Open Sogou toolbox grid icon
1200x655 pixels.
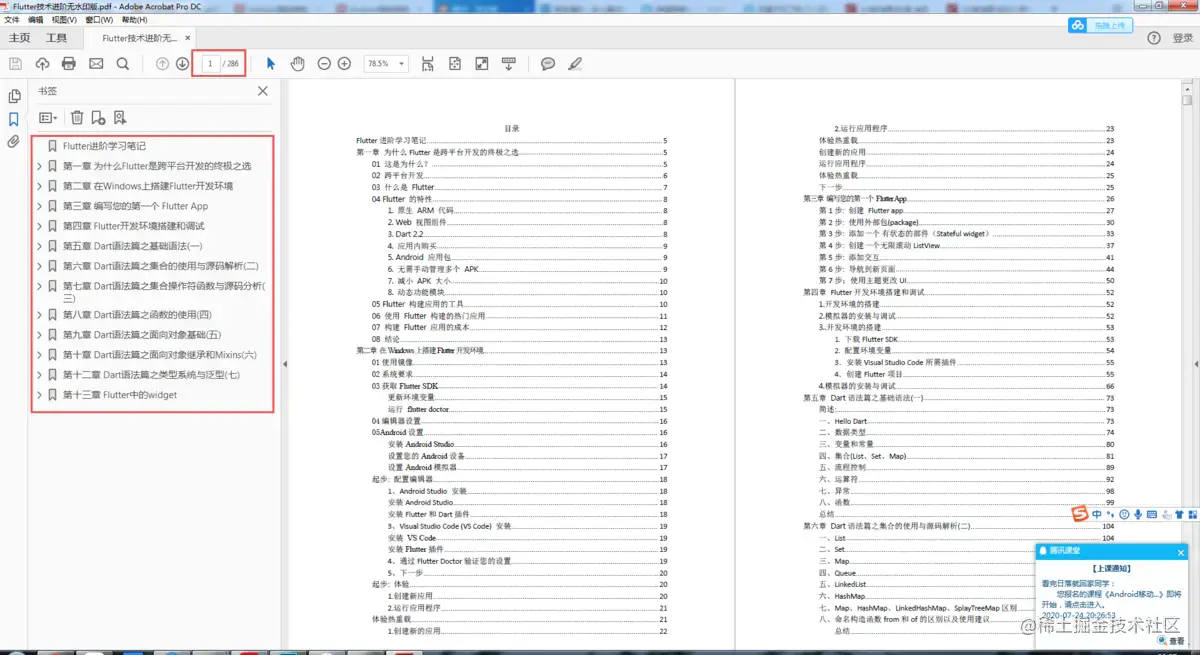point(1193,514)
